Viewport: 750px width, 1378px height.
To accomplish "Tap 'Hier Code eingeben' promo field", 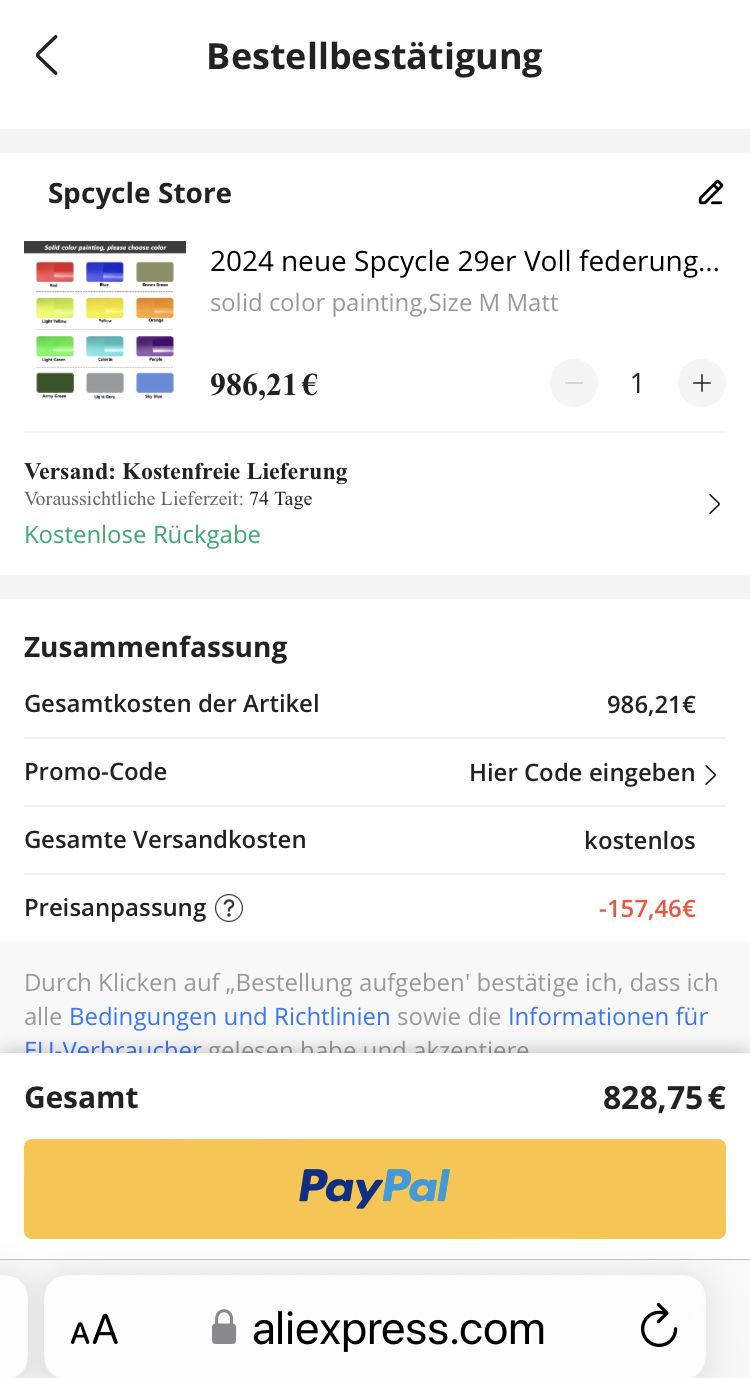I will coord(581,773).
